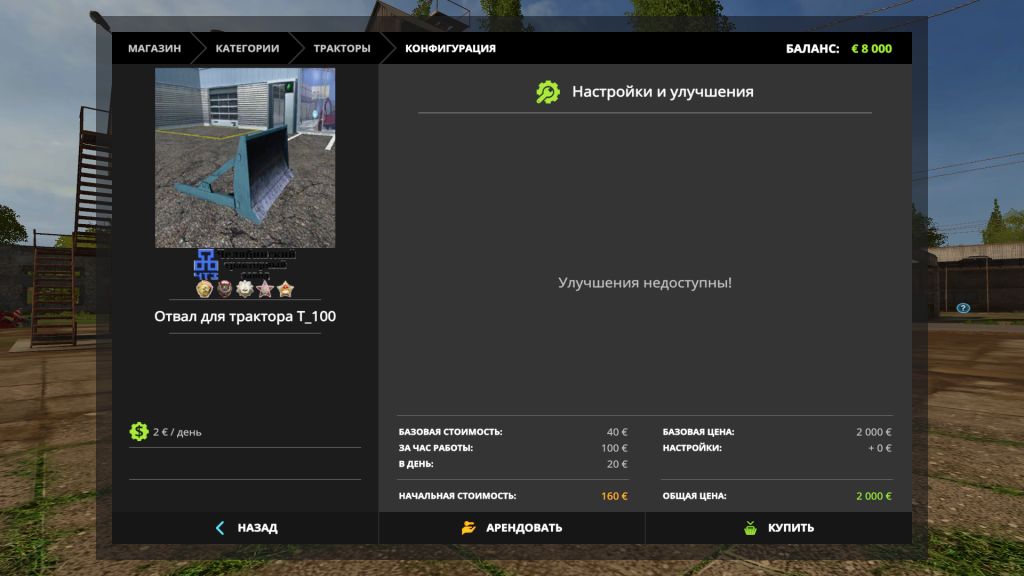Click the first medal icon under the logo
1024x576 pixels.
coord(205,289)
